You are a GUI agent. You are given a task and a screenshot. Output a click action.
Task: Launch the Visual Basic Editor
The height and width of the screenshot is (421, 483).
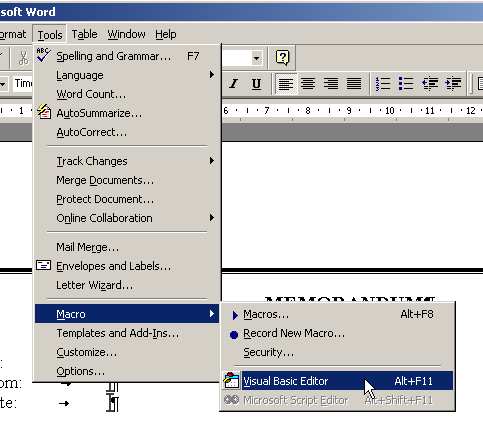pos(337,381)
